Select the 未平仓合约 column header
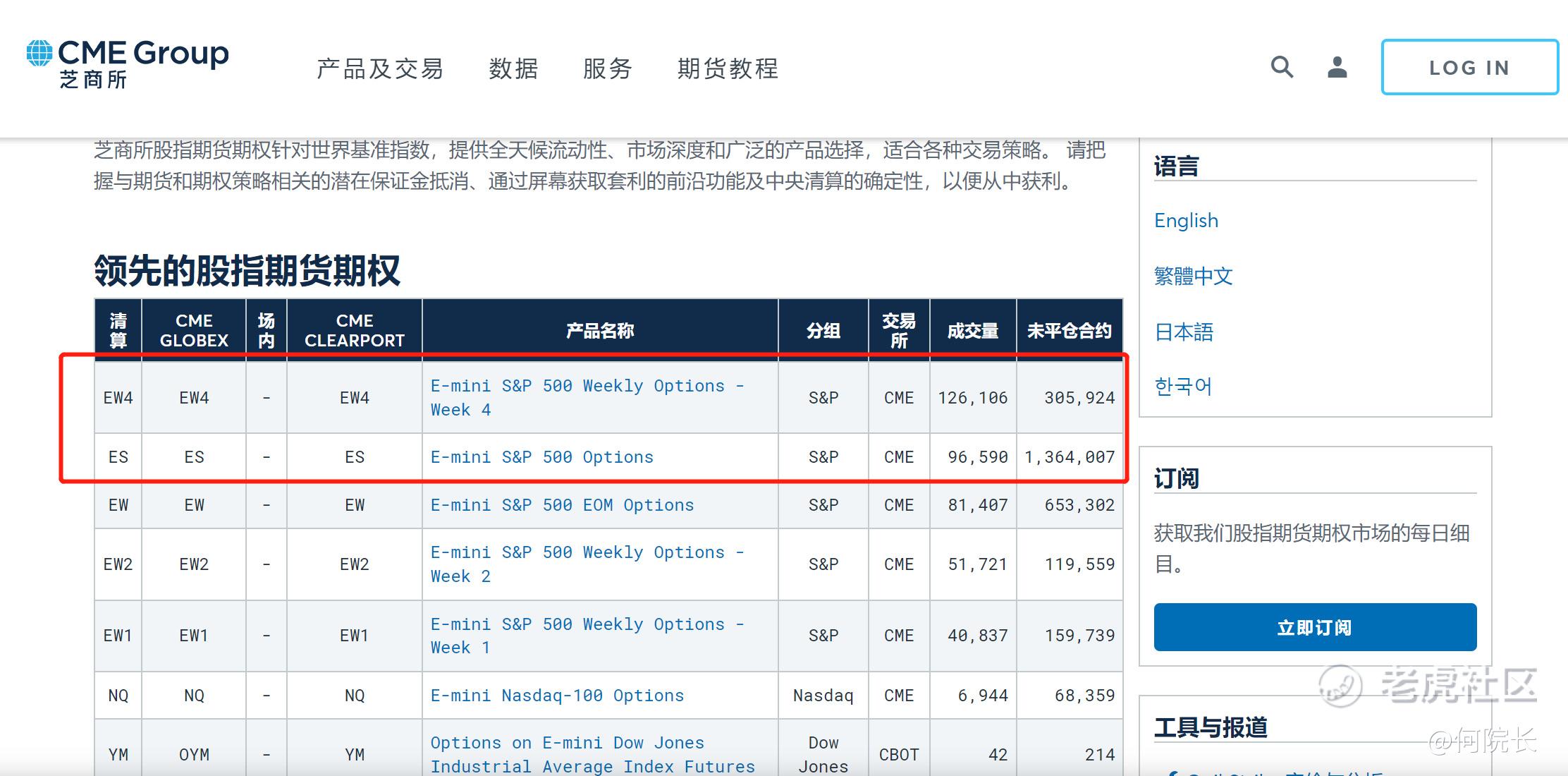The image size is (1568, 776). point(1070,331)
